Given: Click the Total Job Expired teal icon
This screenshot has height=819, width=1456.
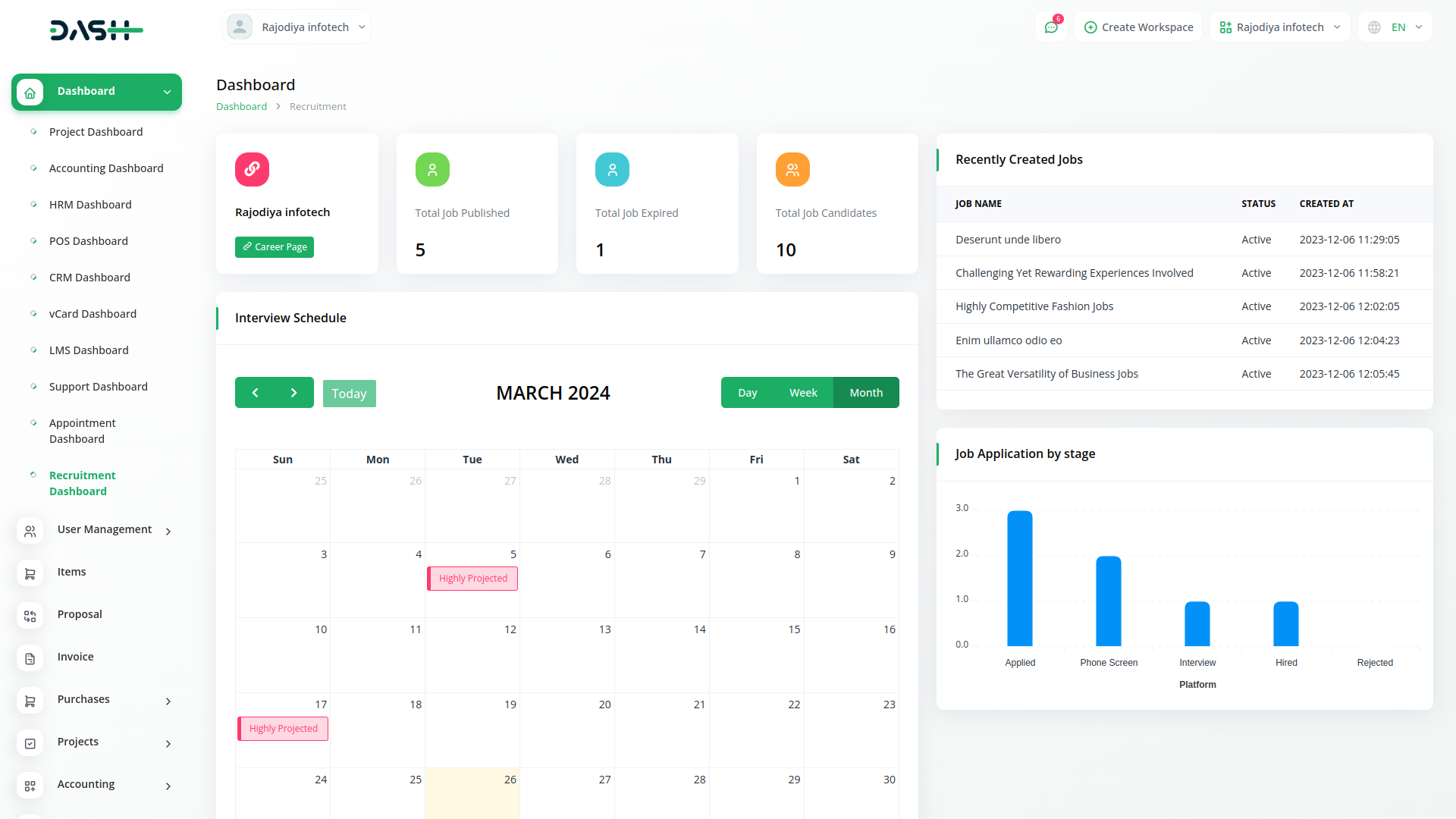Looking at the screenshot, I should click(x=612, y=170).
